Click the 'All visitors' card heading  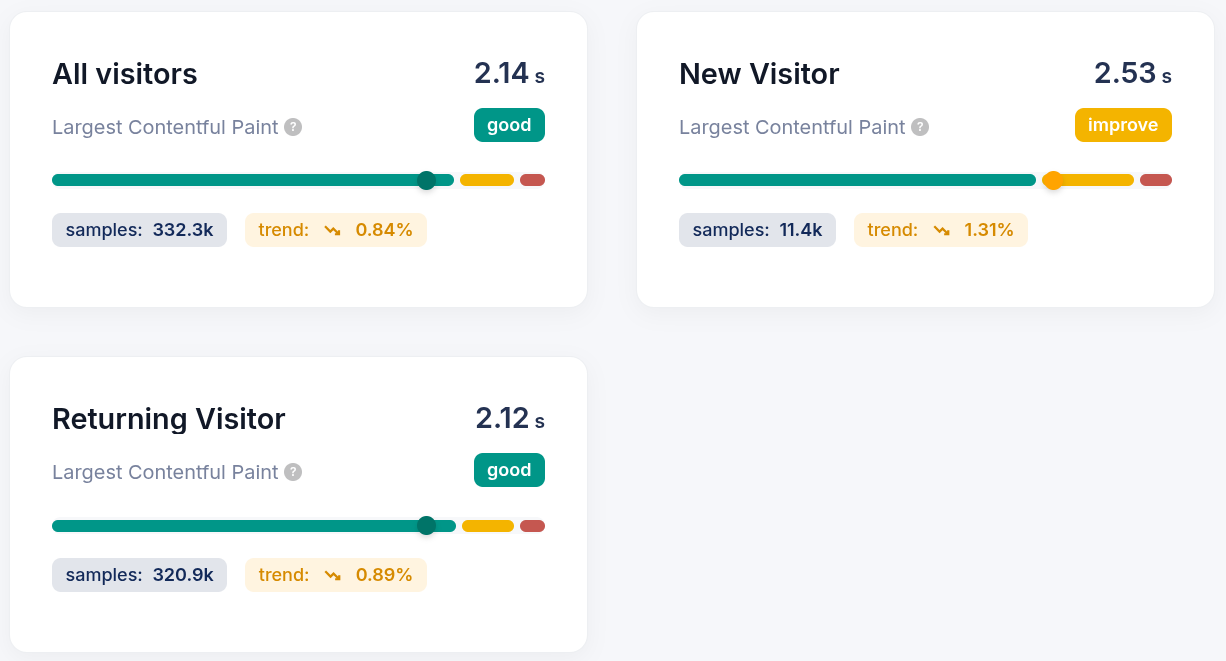click(x=125, y=74)
